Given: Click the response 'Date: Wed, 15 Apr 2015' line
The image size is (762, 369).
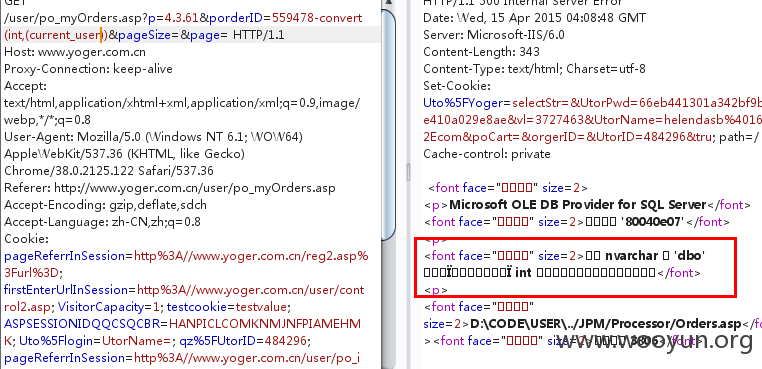Looking at the screenshot, I should point(535,18).
